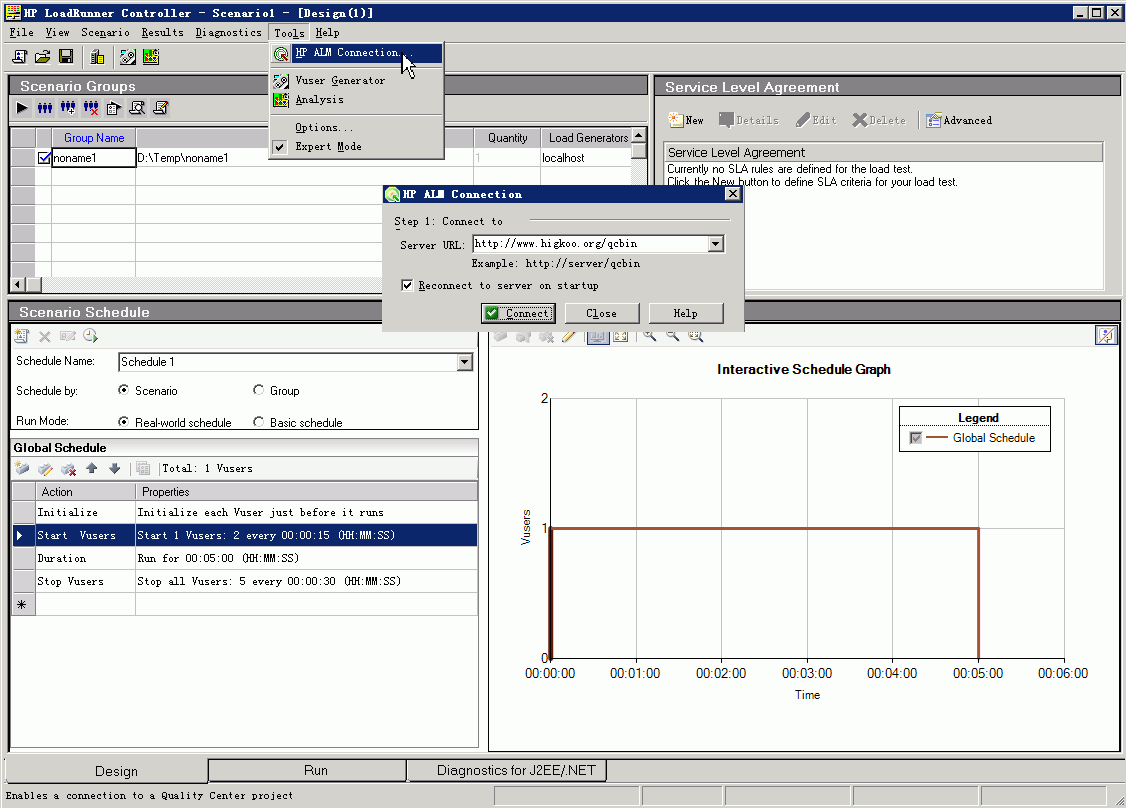1126x808 pixels.
Task: Click the Add Group icon with plus sign
Action: pos(68,108)
